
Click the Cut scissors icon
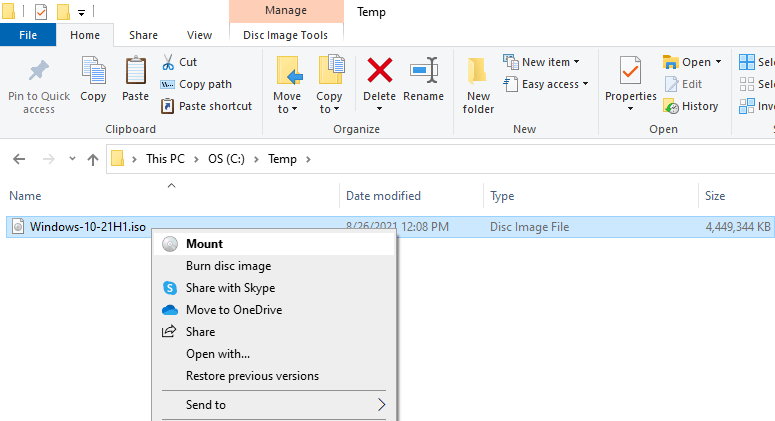pyautogui.click(x=168, y=62)
